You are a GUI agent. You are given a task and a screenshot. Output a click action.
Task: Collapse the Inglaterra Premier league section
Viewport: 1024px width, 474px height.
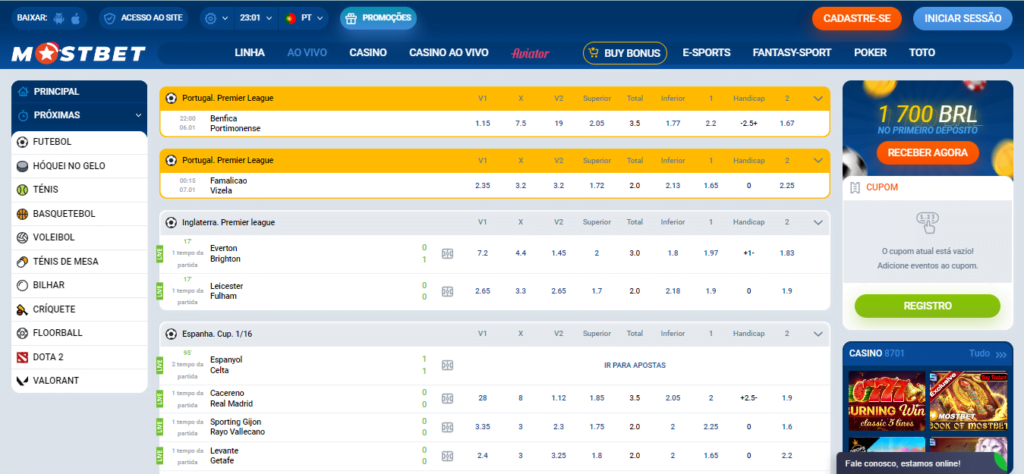pyautogui.click(x=818, y=222)
